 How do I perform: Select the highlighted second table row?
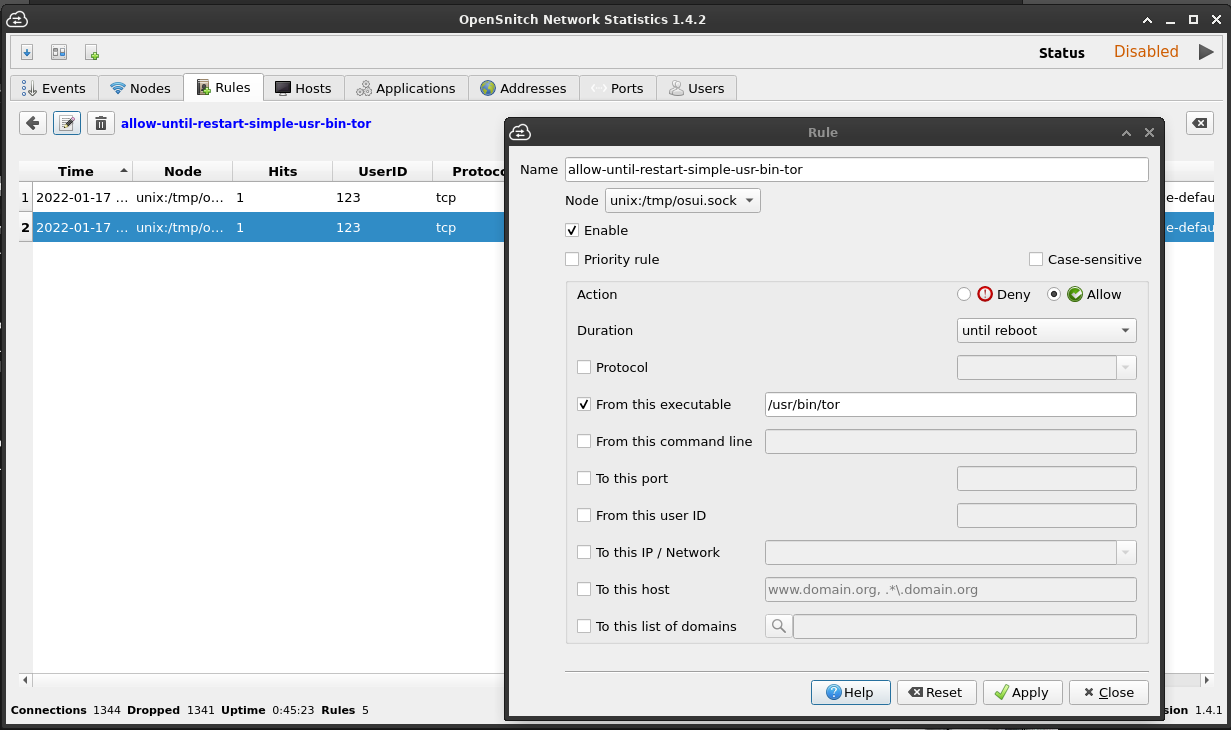click(x=268, y=228)
